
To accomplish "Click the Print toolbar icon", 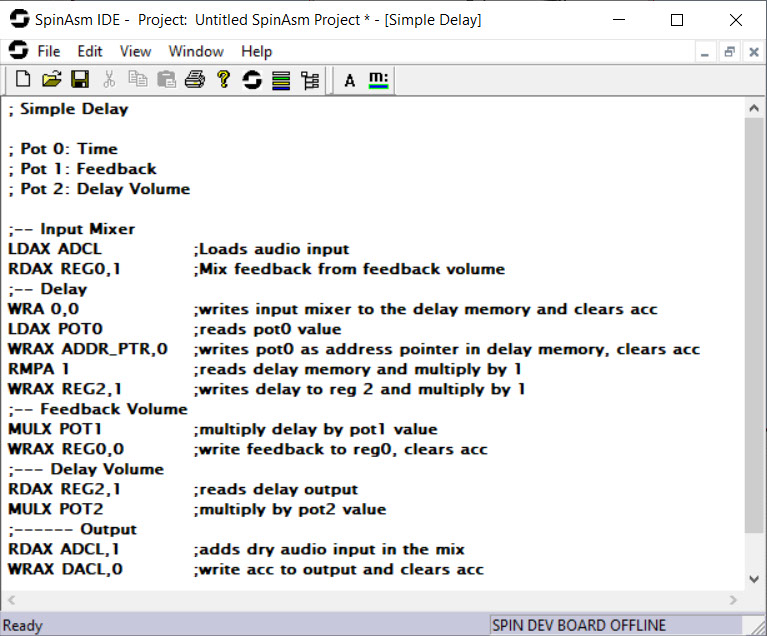I will 194,80.
